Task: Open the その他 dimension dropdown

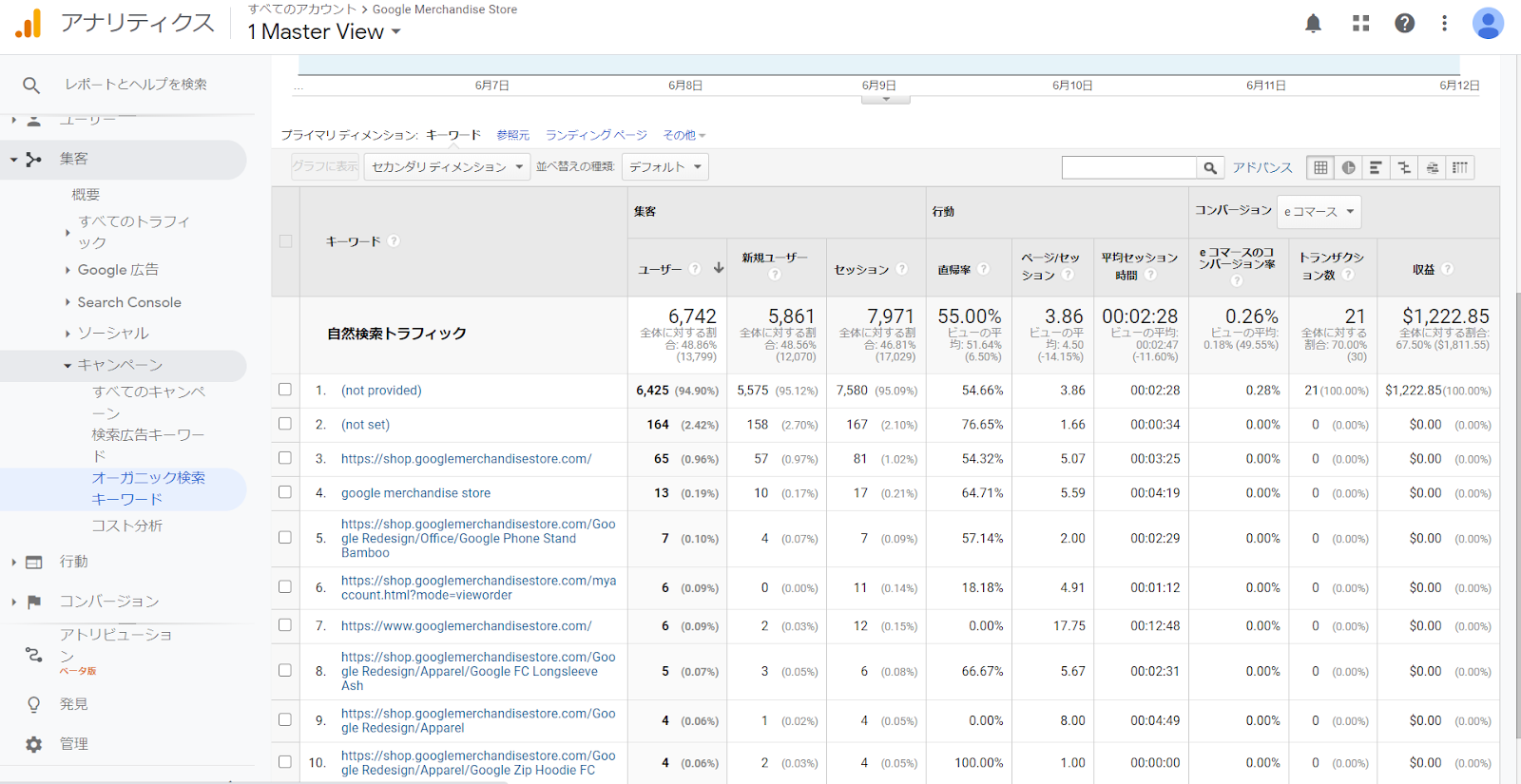Action: tap(684, 136)
